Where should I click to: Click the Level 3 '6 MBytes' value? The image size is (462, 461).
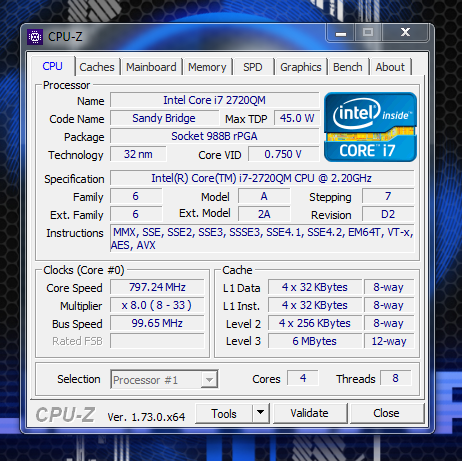[x=315, y=341]
